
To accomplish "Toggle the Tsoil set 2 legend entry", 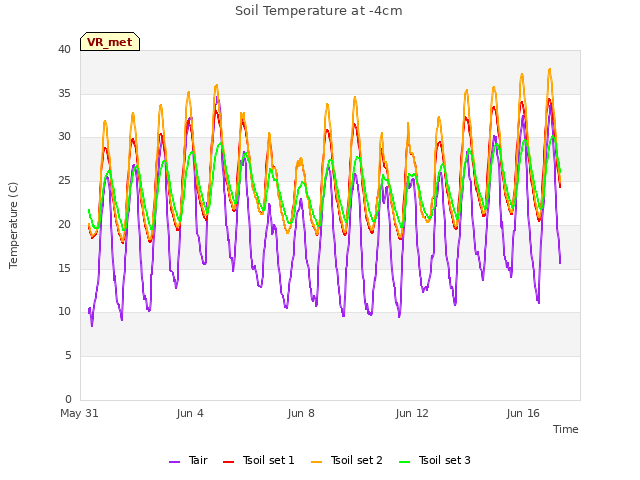I will tap(347, 460).
